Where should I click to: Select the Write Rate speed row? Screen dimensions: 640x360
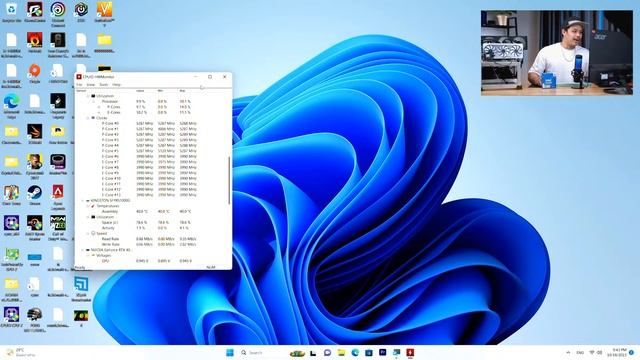point(149,244)
